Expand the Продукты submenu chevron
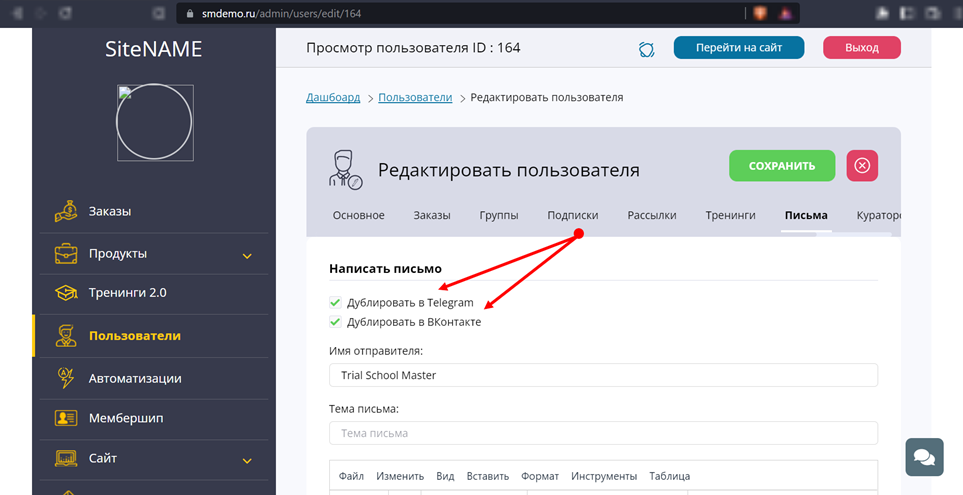 point(247,256)
